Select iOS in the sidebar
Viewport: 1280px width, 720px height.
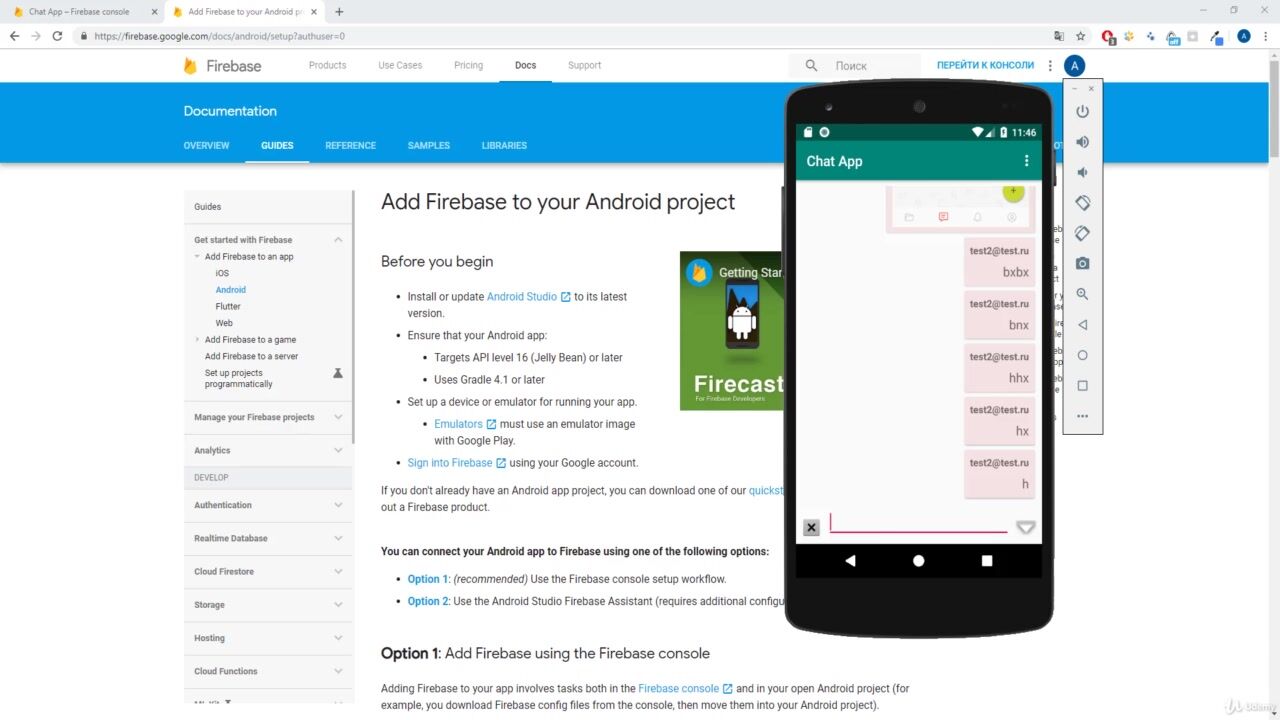[222, 273]
